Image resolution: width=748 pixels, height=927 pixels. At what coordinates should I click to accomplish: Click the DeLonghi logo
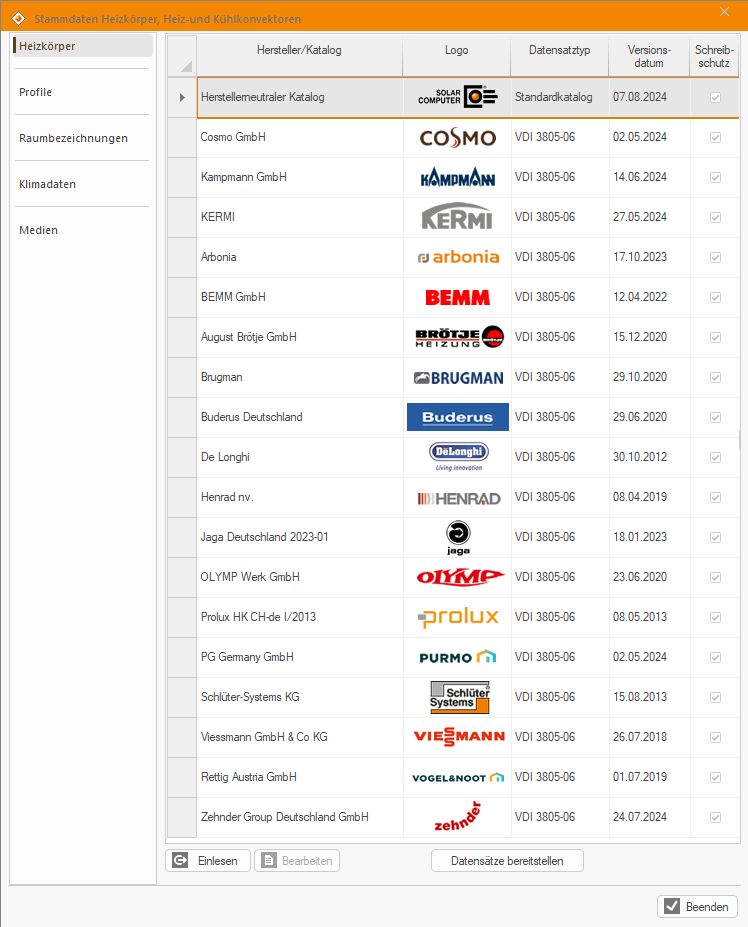[x=458, y=457]
